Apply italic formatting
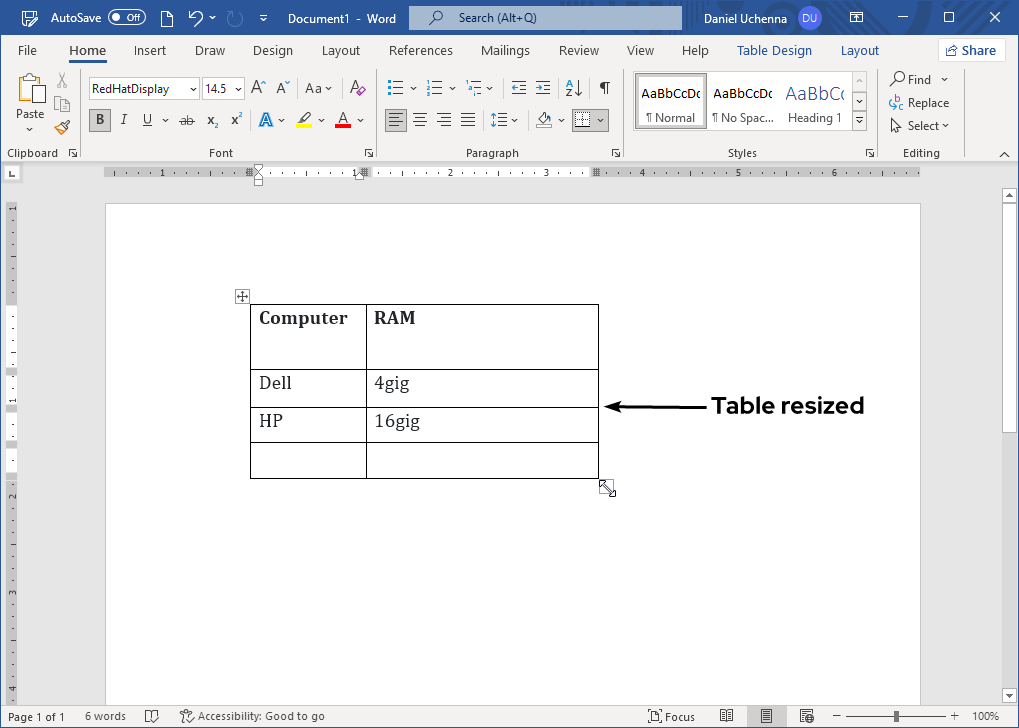 click(x=122, y=120)
